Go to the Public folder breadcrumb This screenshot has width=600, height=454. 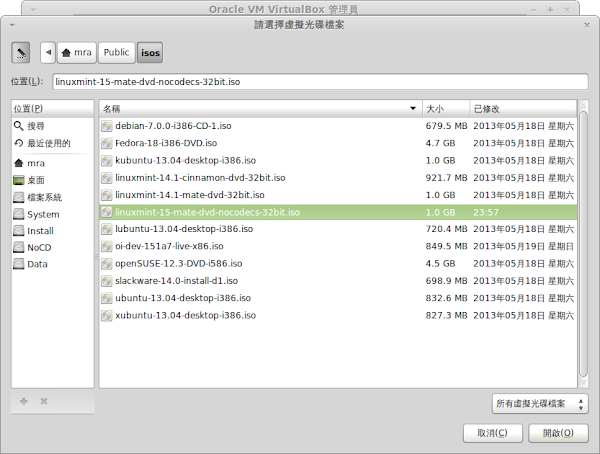(116, 52)
